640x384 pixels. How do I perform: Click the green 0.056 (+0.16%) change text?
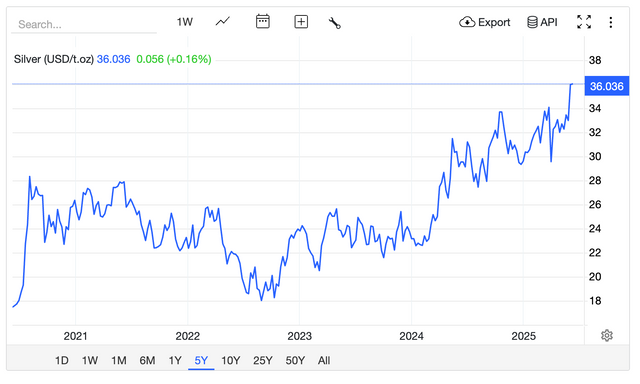(x=174, y=59)
